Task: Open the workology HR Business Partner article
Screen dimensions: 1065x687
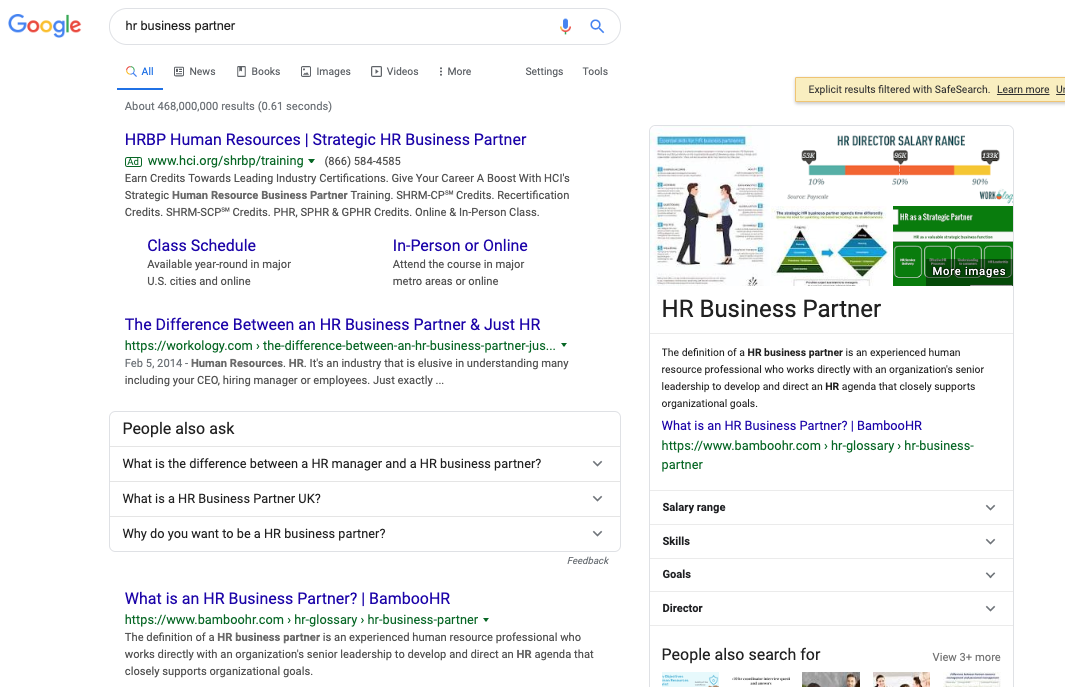Action: tap(332, 324)
